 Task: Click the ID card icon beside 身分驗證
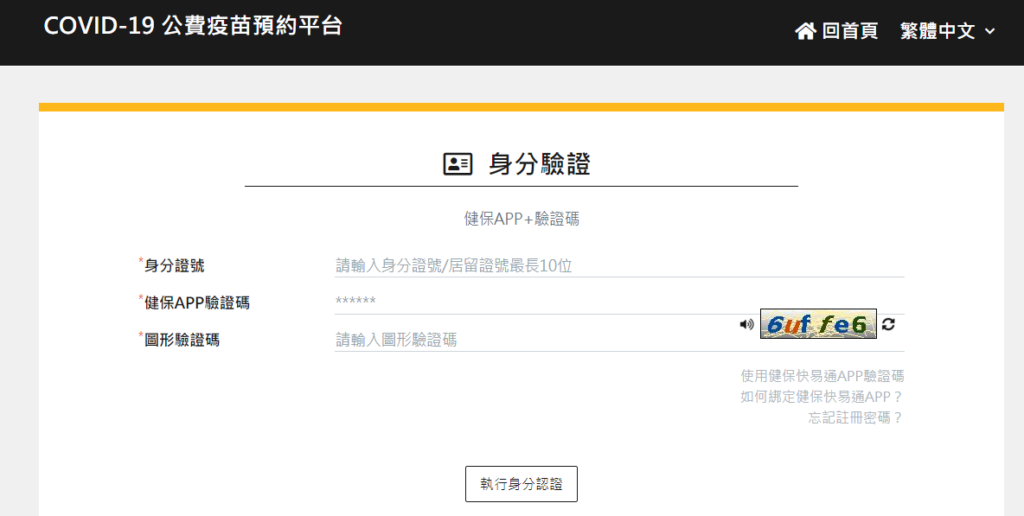pyautogui.click(x=457, y=165)
